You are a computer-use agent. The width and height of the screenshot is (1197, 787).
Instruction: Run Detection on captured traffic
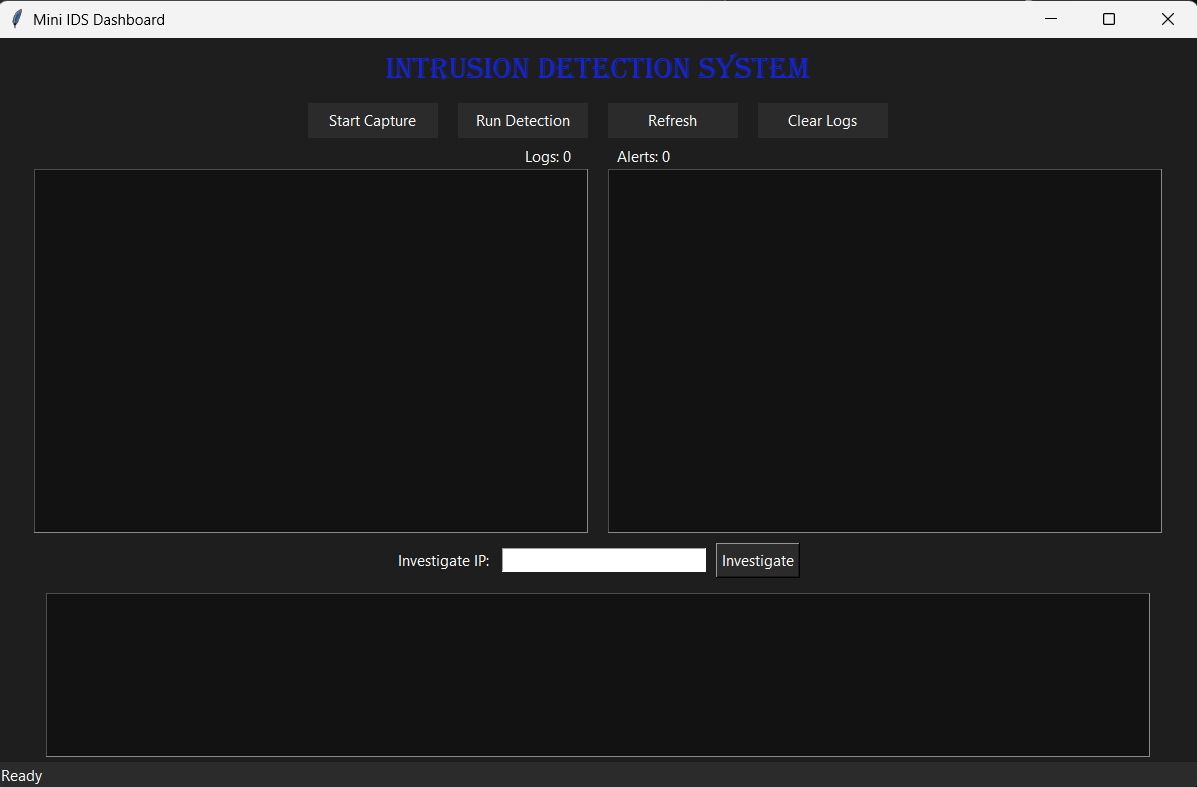click(x=523, y=121)
